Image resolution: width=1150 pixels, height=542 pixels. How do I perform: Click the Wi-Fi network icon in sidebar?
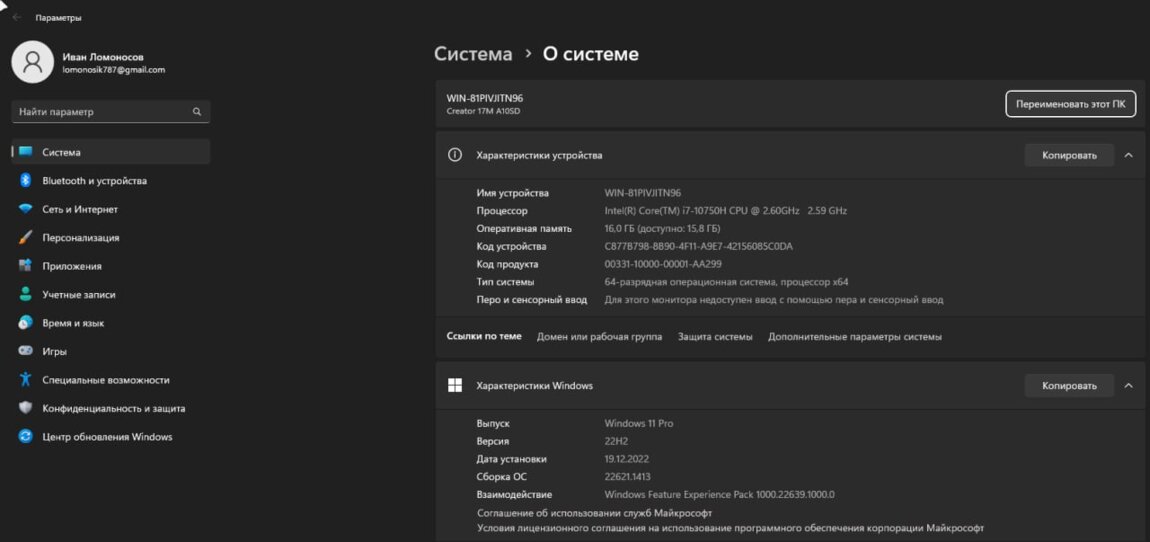click(26, 209)
